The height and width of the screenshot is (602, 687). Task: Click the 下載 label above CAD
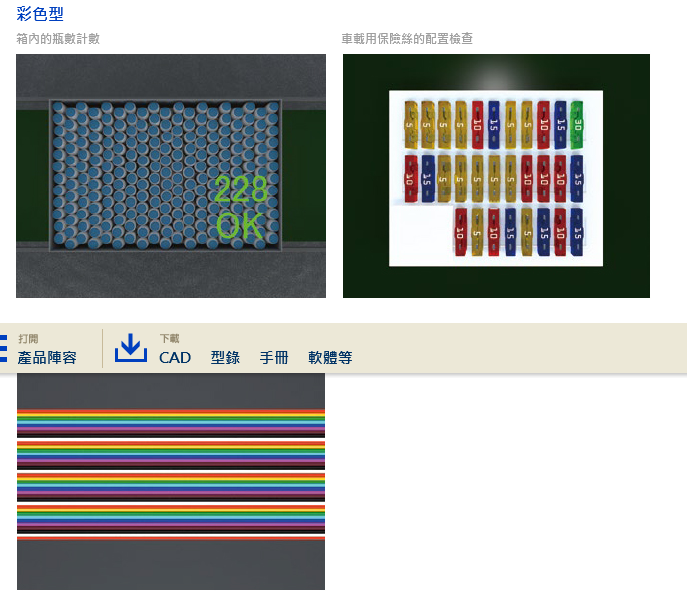170,339
